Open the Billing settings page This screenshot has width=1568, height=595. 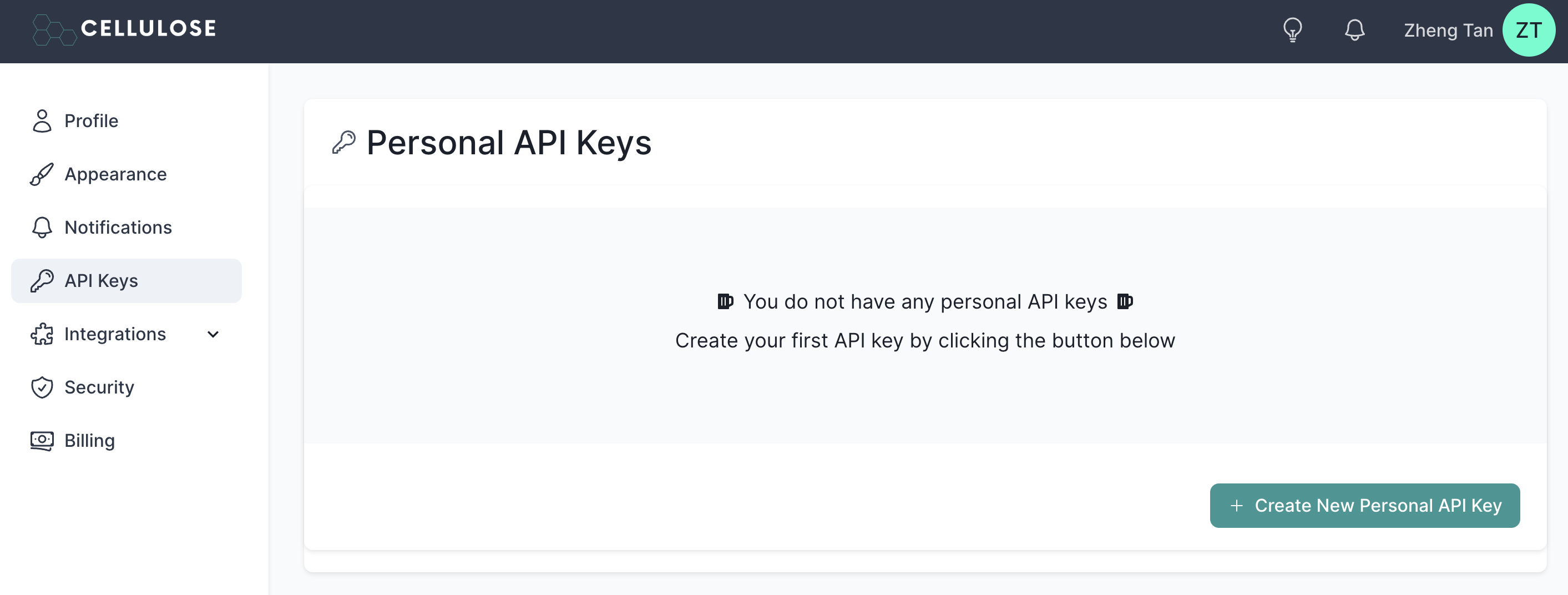(x=89, y=440)
